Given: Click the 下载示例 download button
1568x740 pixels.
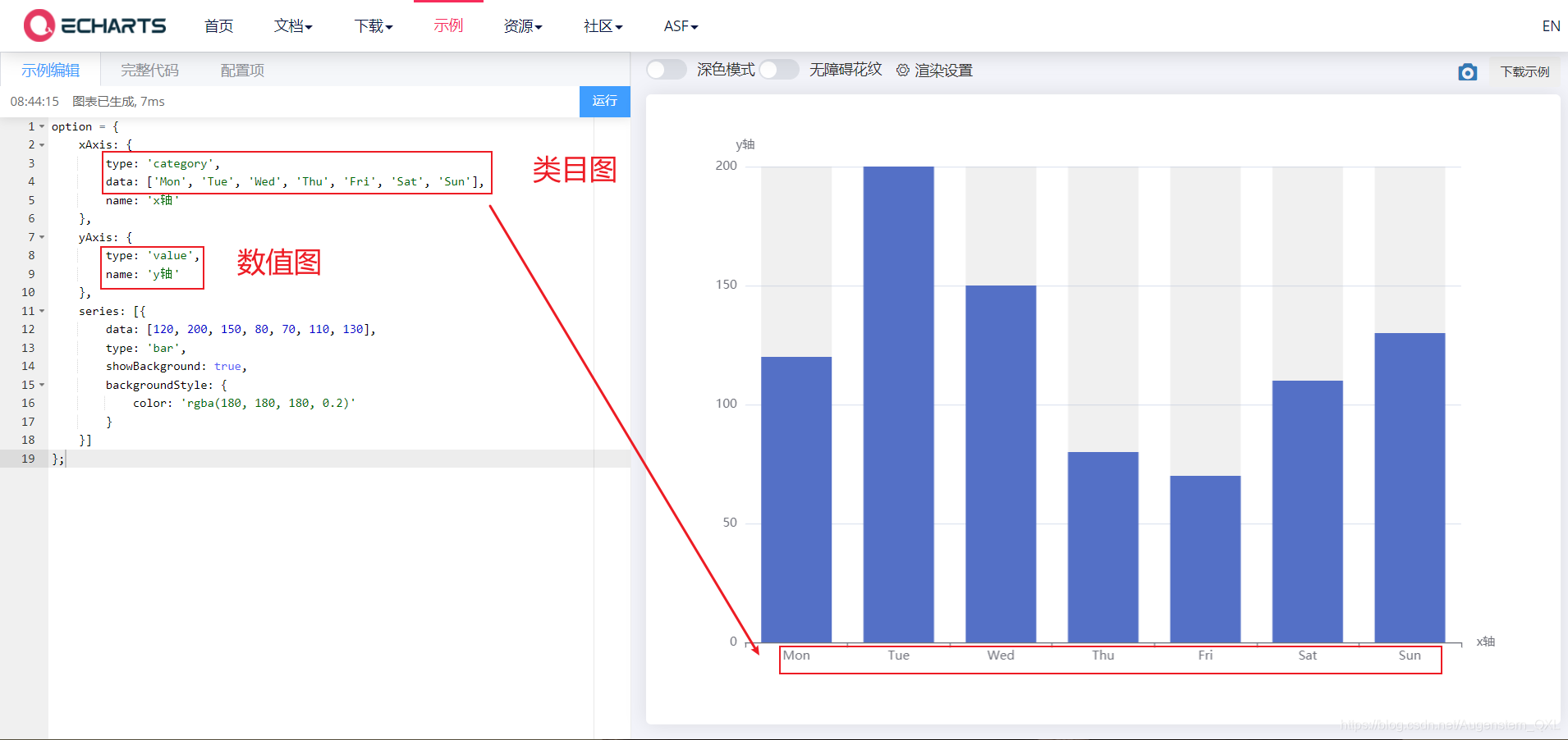Looking at the screenshot, I should click(1524, 72).
